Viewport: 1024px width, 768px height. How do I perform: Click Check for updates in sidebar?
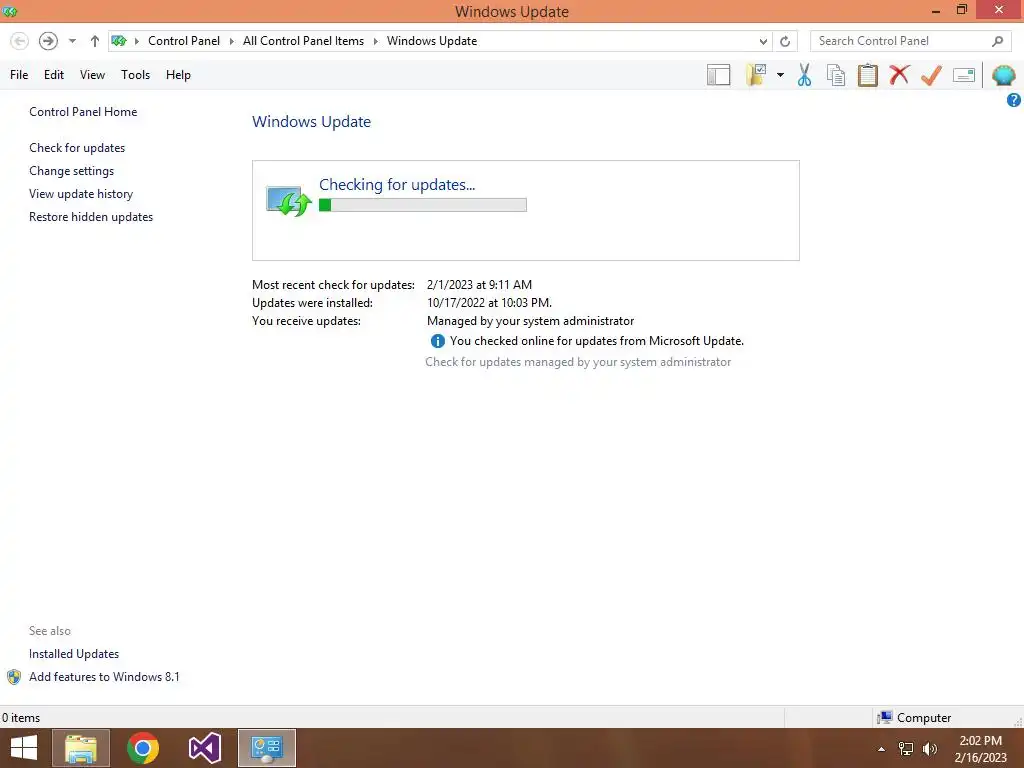(77, 148)
